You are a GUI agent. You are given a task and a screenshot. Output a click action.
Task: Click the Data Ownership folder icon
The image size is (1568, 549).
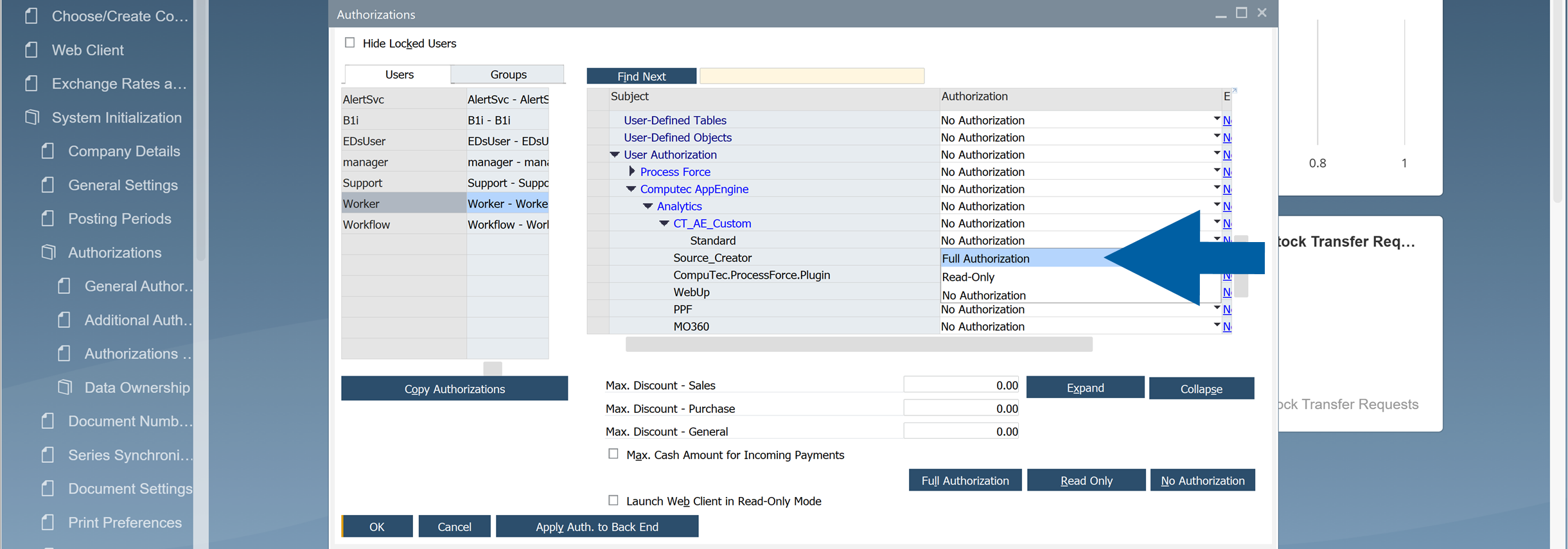point(65,387)
